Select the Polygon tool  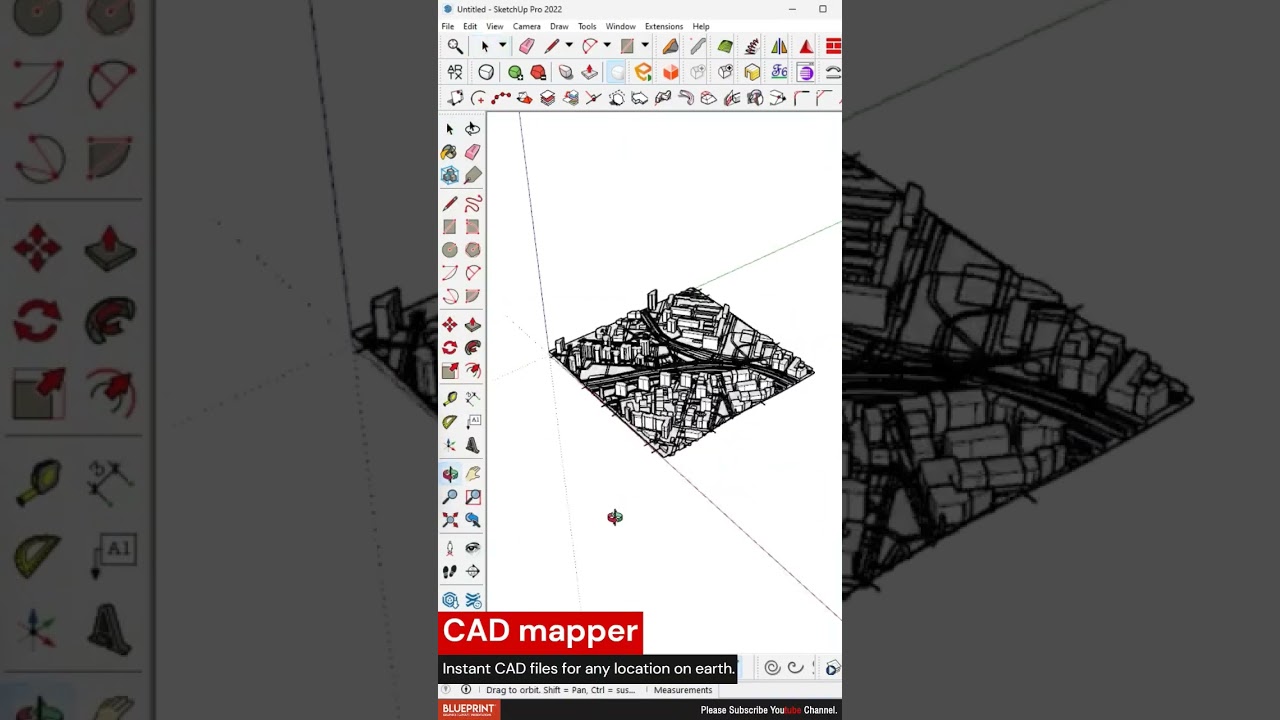473,250
